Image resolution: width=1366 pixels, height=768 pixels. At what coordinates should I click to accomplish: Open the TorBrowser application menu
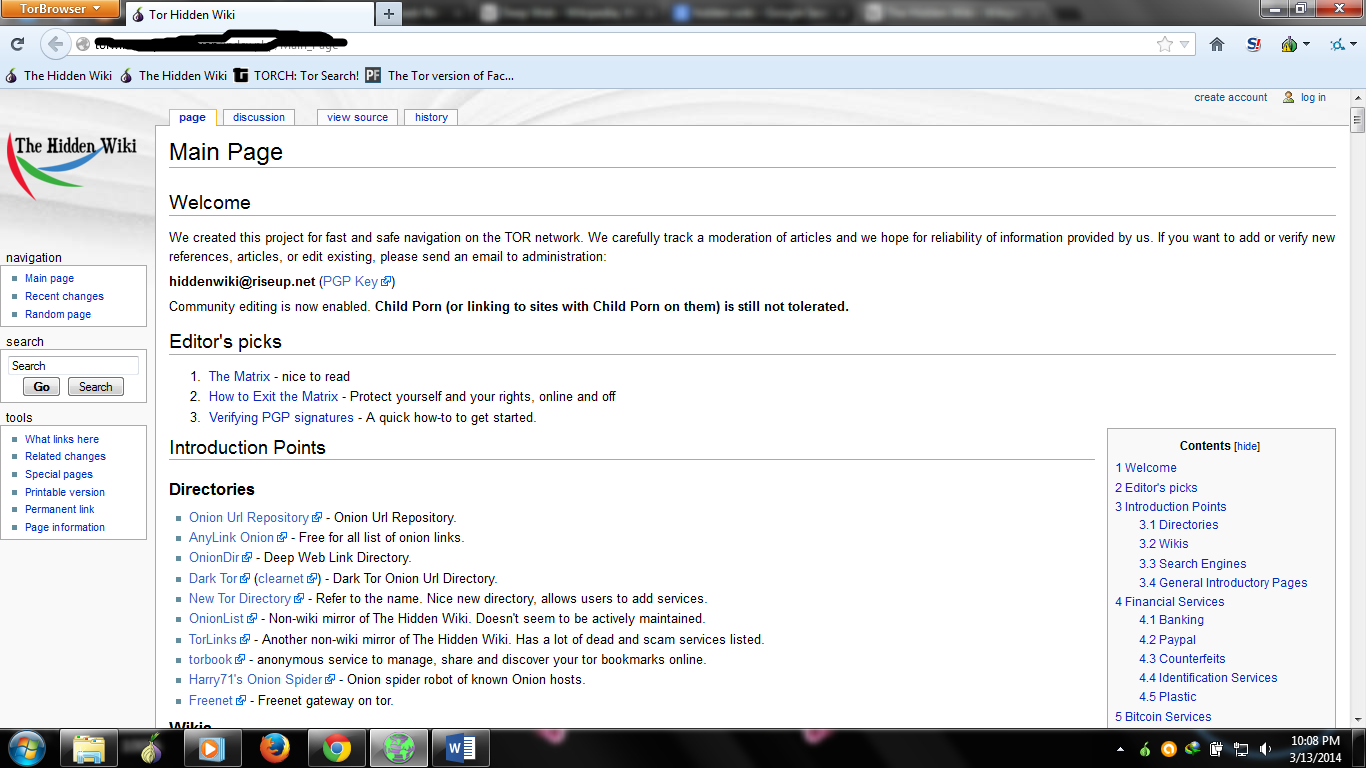pos(61,9)
